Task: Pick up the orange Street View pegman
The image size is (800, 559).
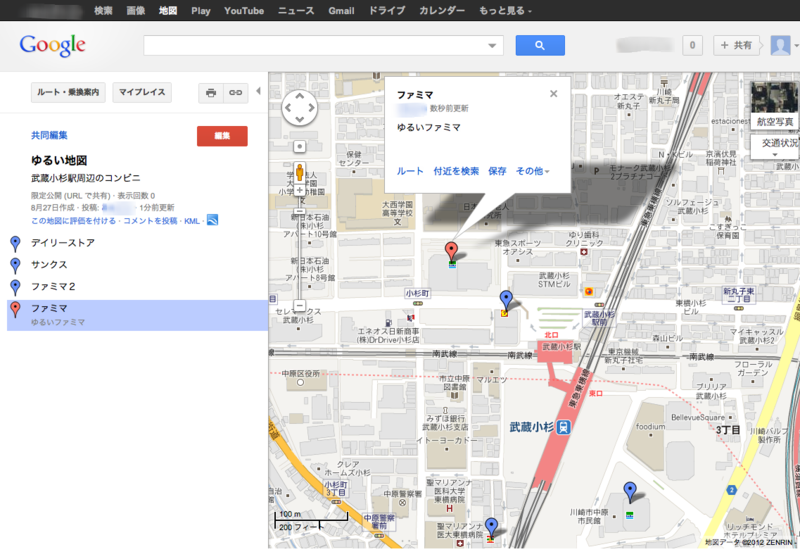Action: 299,172
